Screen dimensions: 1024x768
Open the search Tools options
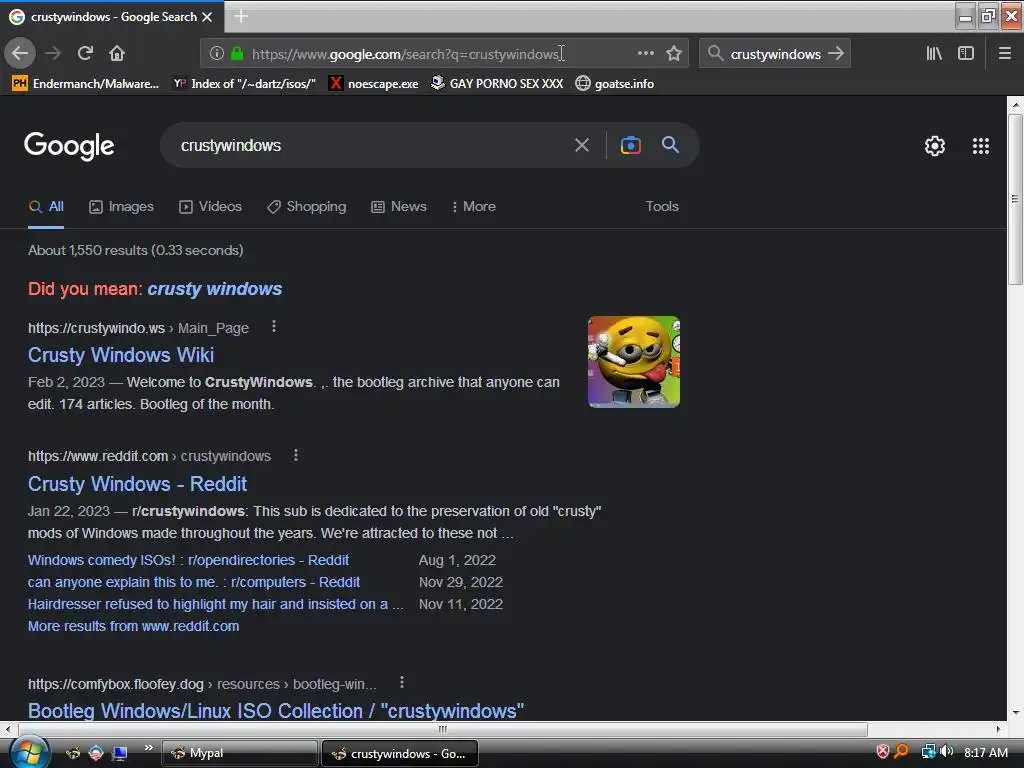coord(662,206)
